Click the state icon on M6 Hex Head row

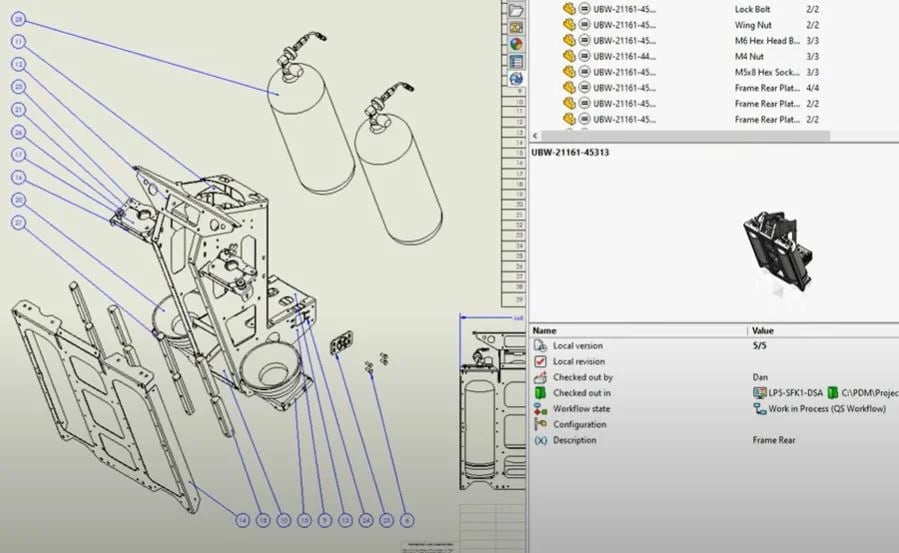[584, 41]
